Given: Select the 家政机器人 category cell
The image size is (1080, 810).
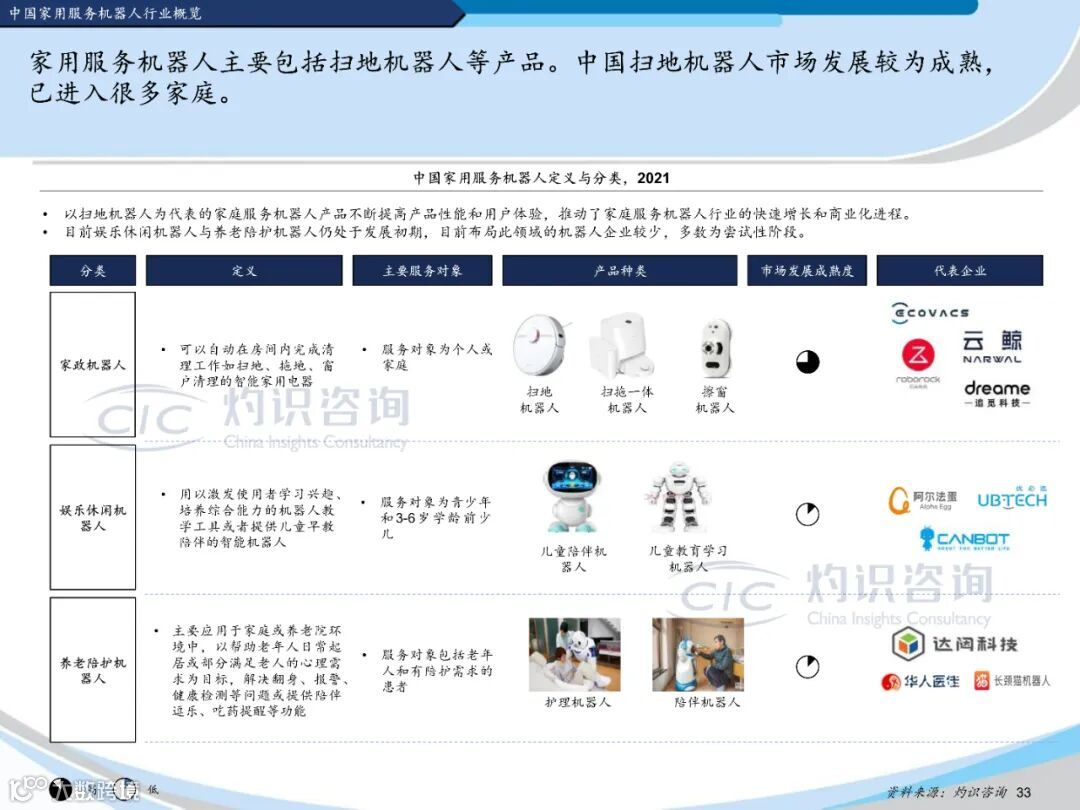Looking at the screenshot, I should (92, 364).
